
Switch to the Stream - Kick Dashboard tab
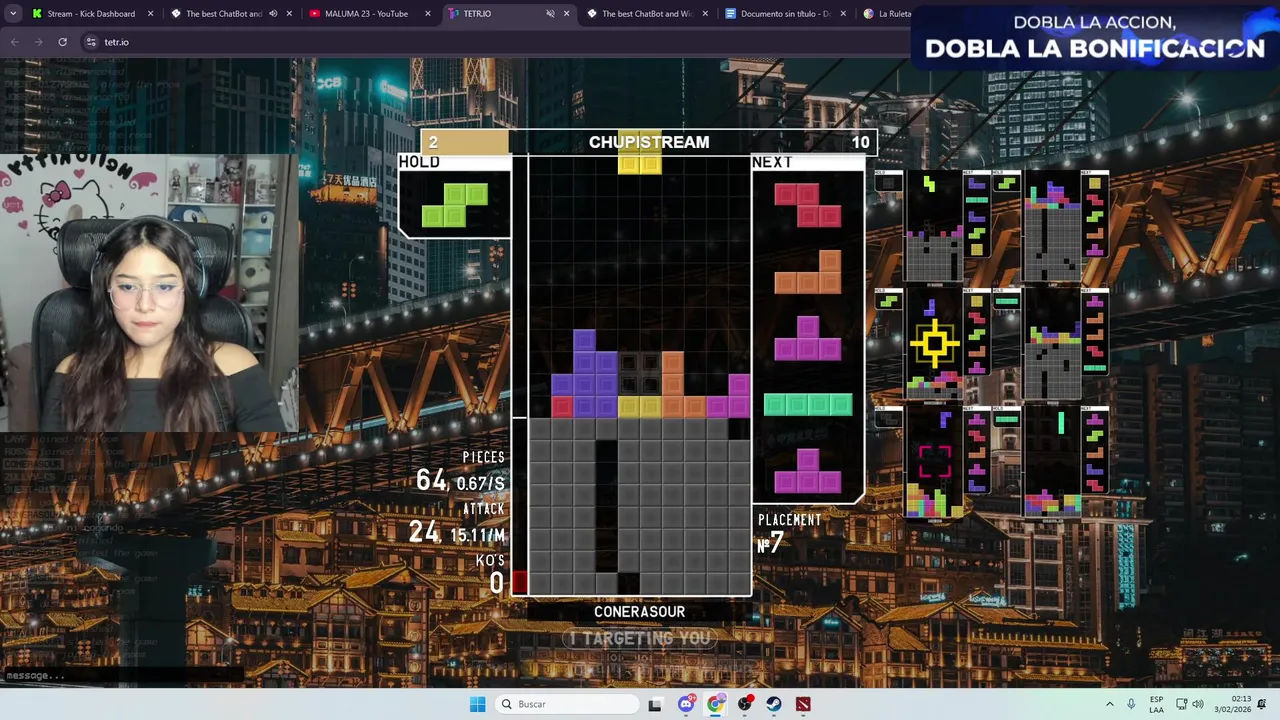92,14
